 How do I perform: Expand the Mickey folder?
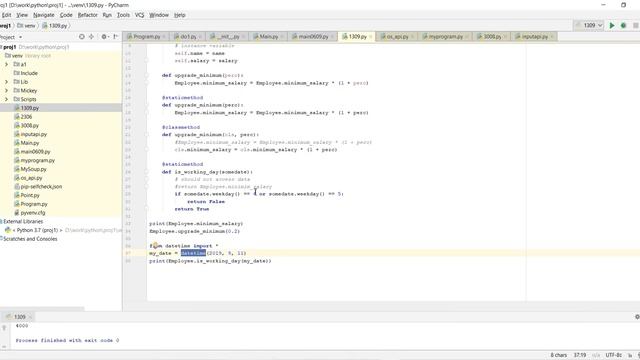6,91
